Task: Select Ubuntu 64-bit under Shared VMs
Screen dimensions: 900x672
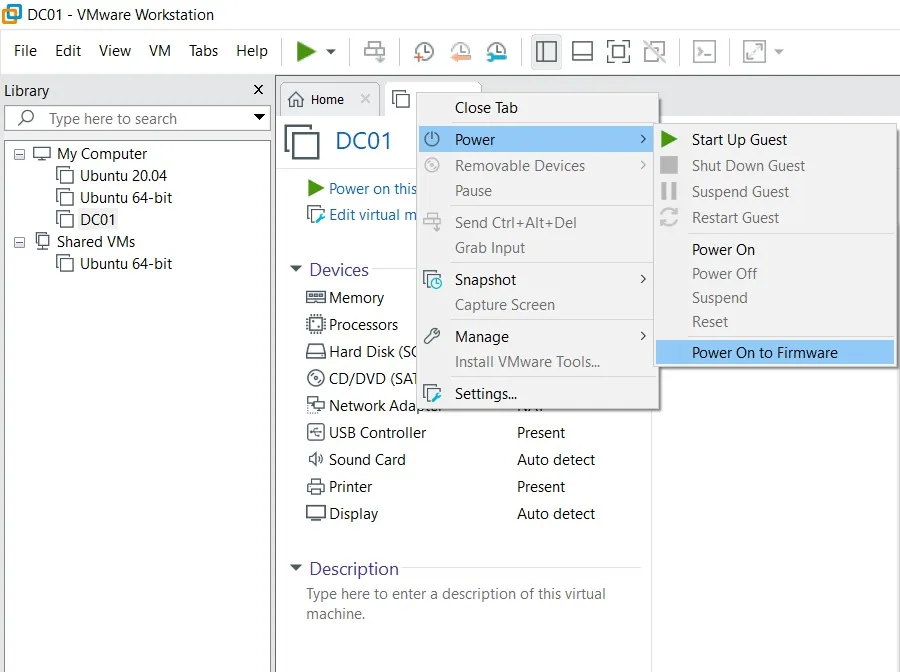Action: 126,264
